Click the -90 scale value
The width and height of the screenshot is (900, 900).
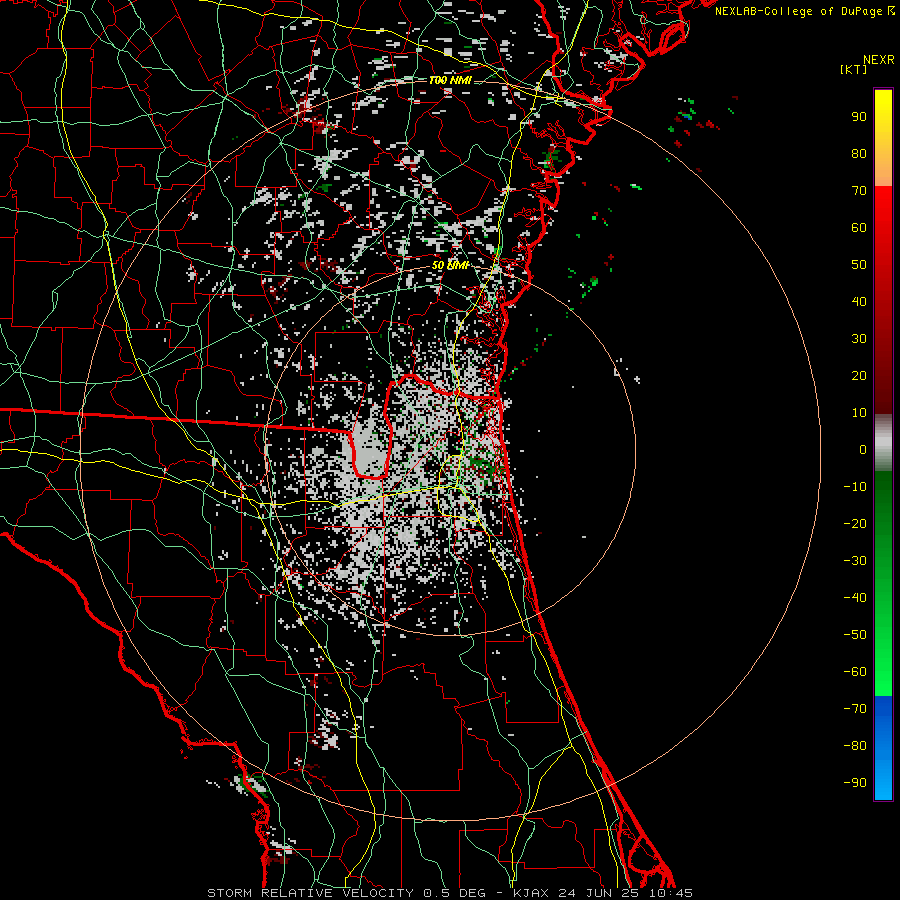pyautogui.click(x=855, y=783)
